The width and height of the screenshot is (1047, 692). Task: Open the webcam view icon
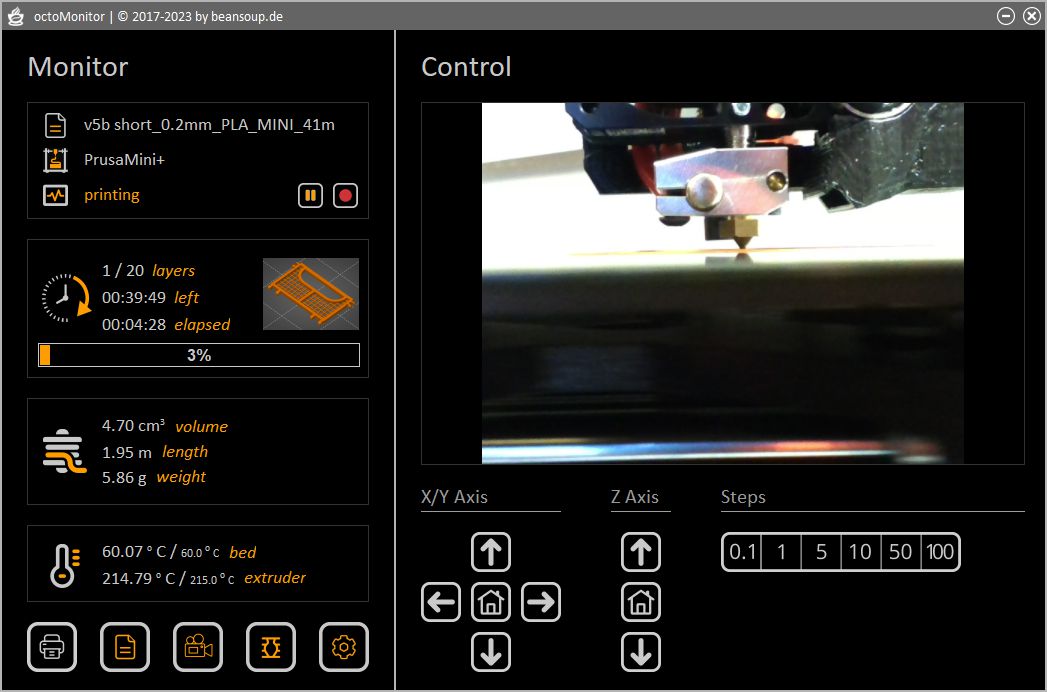point(198,647)
